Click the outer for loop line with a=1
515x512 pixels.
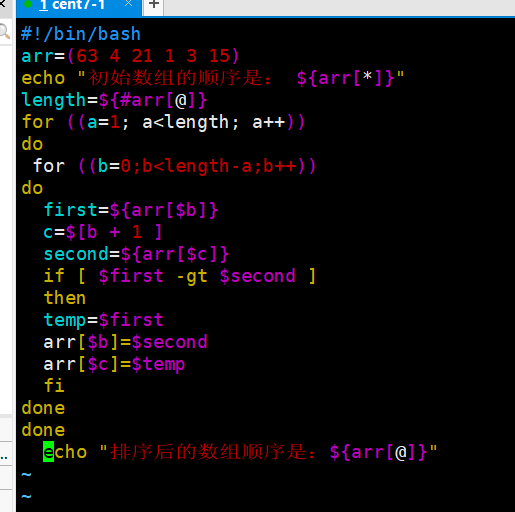163,122
